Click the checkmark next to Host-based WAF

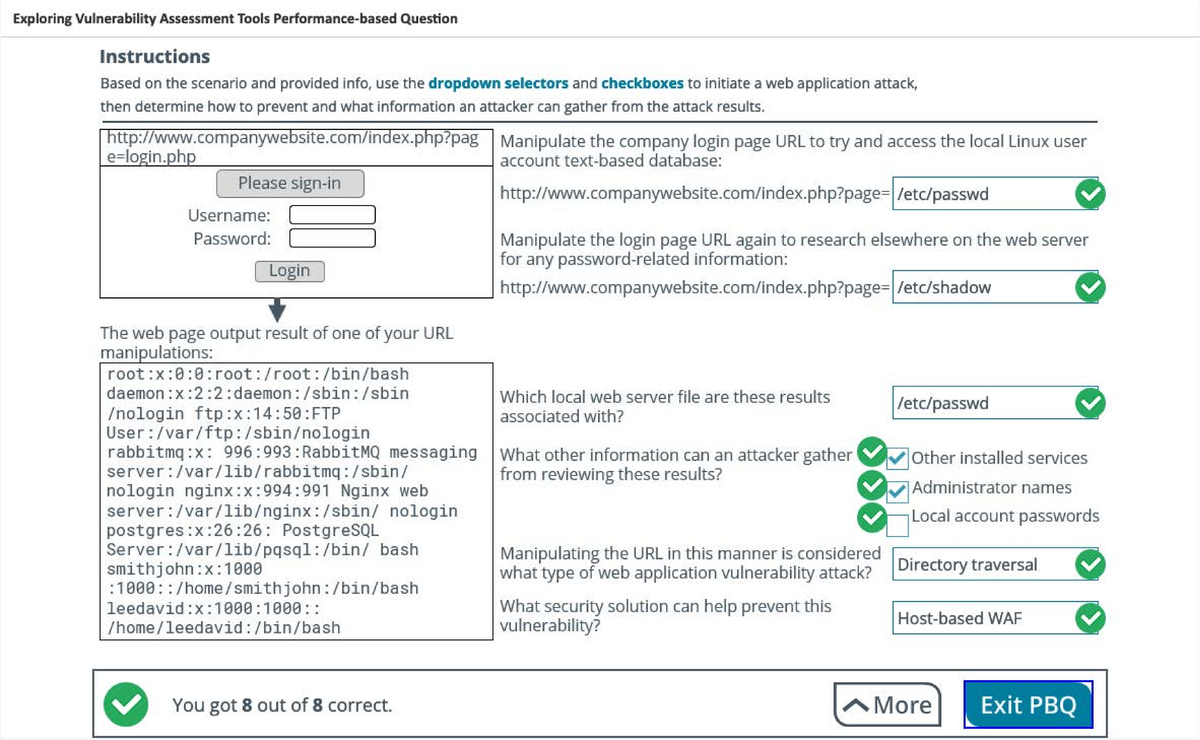coord(1091,618)
